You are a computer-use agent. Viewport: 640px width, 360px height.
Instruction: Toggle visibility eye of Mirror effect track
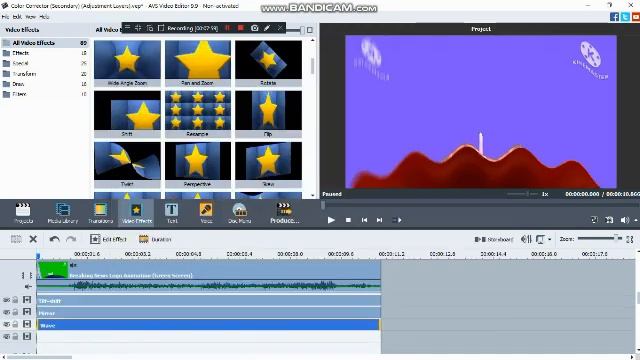click(6, 312)
